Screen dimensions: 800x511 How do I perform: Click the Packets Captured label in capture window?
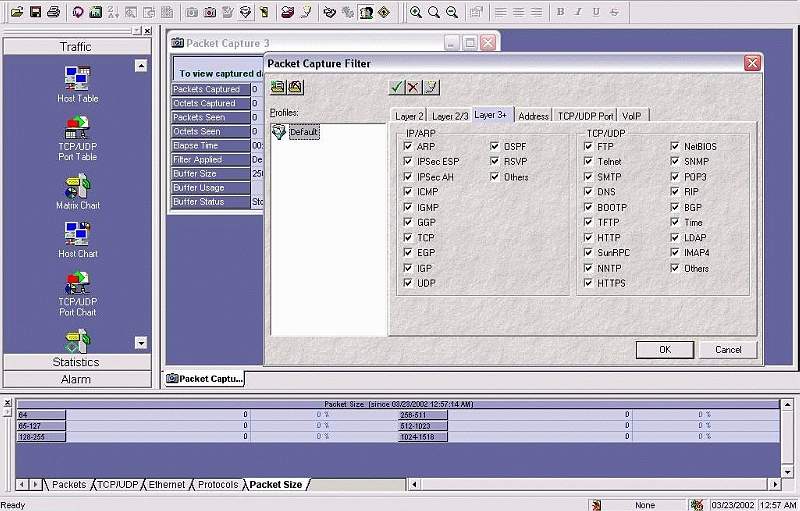pos(211,89)
